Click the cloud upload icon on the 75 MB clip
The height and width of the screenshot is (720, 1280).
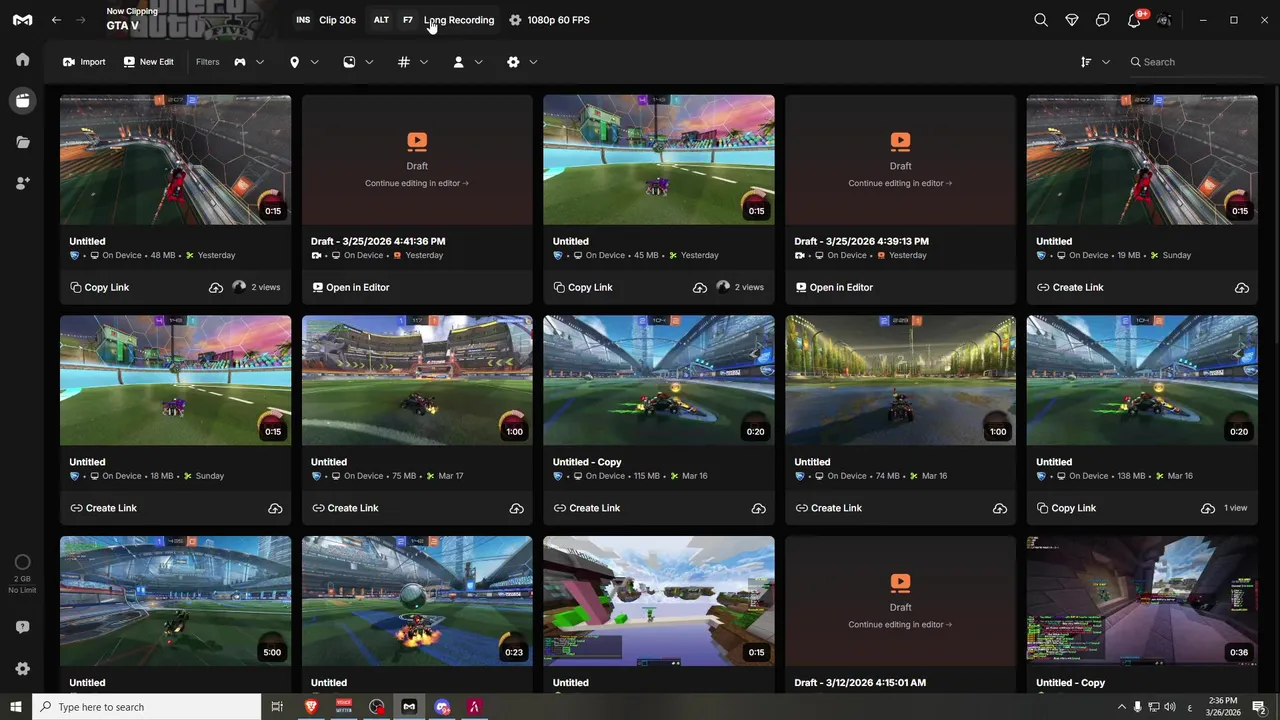[517, 509]
